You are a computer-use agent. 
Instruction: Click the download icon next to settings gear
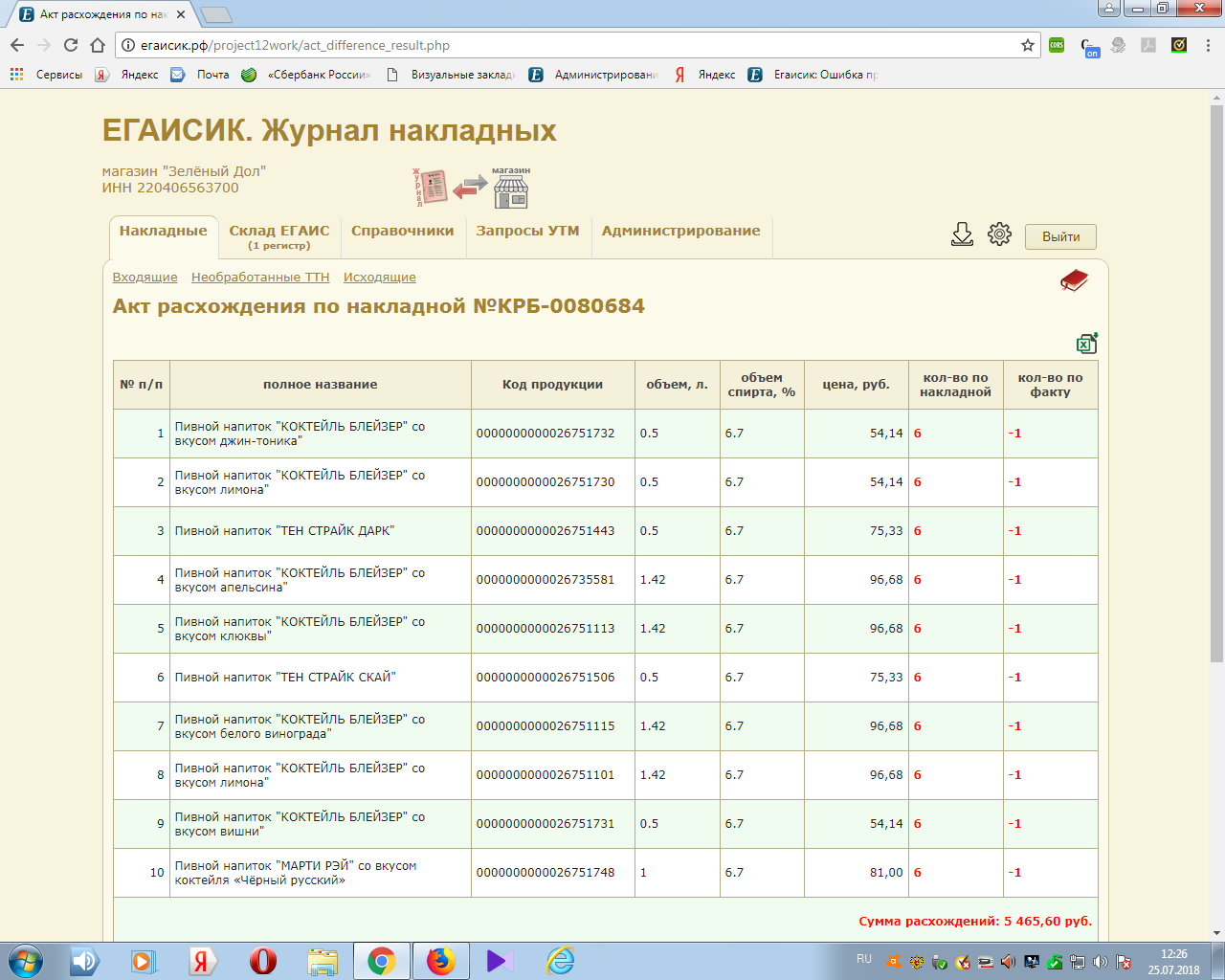click(x=962, y=234)
